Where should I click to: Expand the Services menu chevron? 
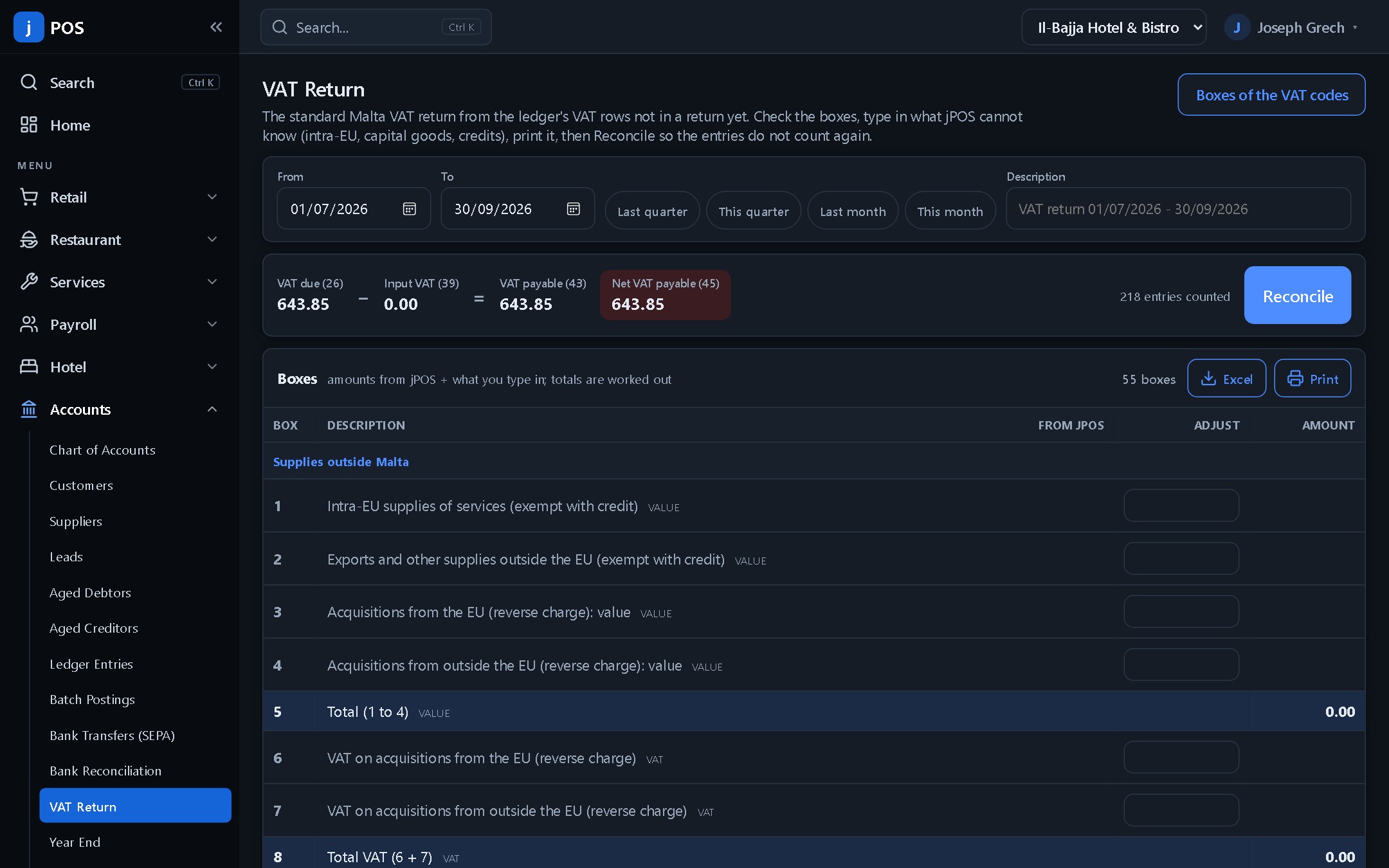coord(212,282)
